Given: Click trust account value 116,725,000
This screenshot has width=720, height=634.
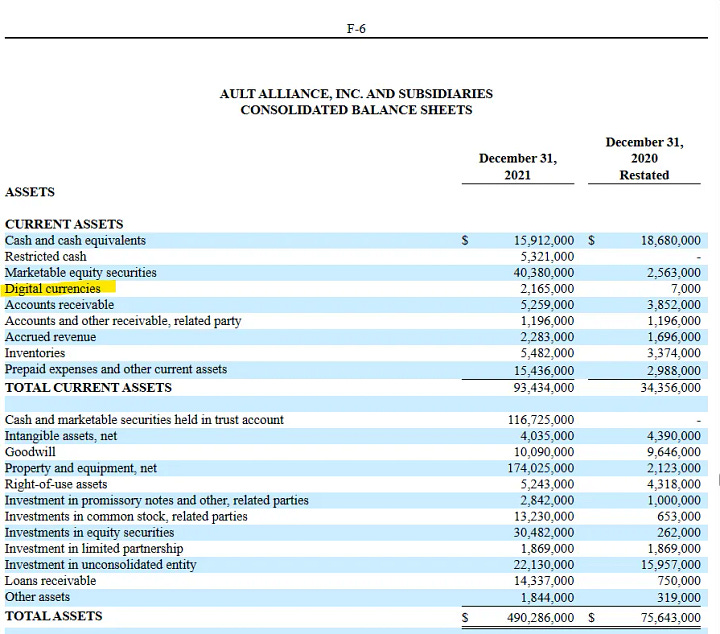Looking at the screenshot, I should 541,420.
